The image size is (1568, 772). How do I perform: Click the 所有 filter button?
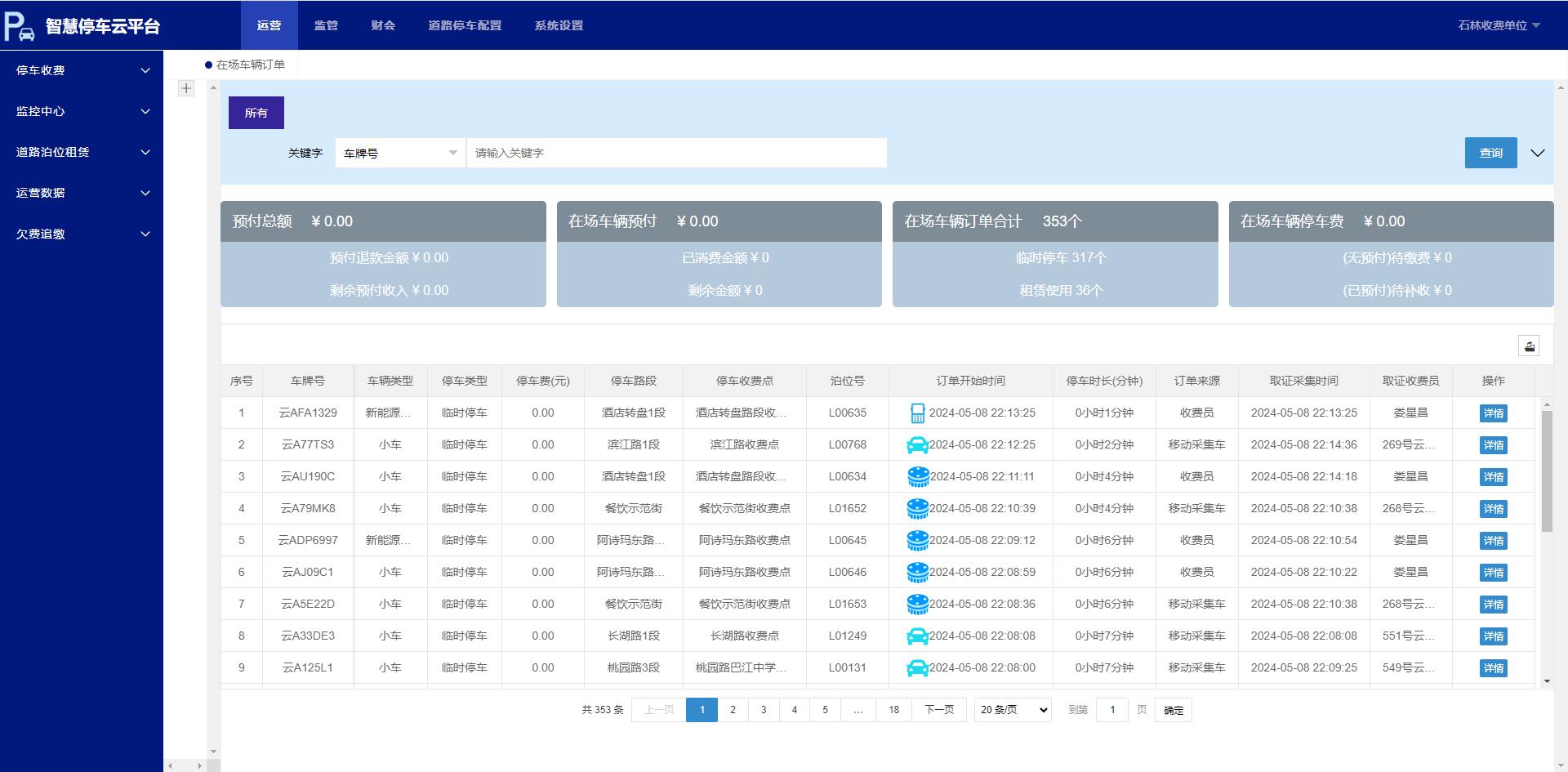click(256, 113)
